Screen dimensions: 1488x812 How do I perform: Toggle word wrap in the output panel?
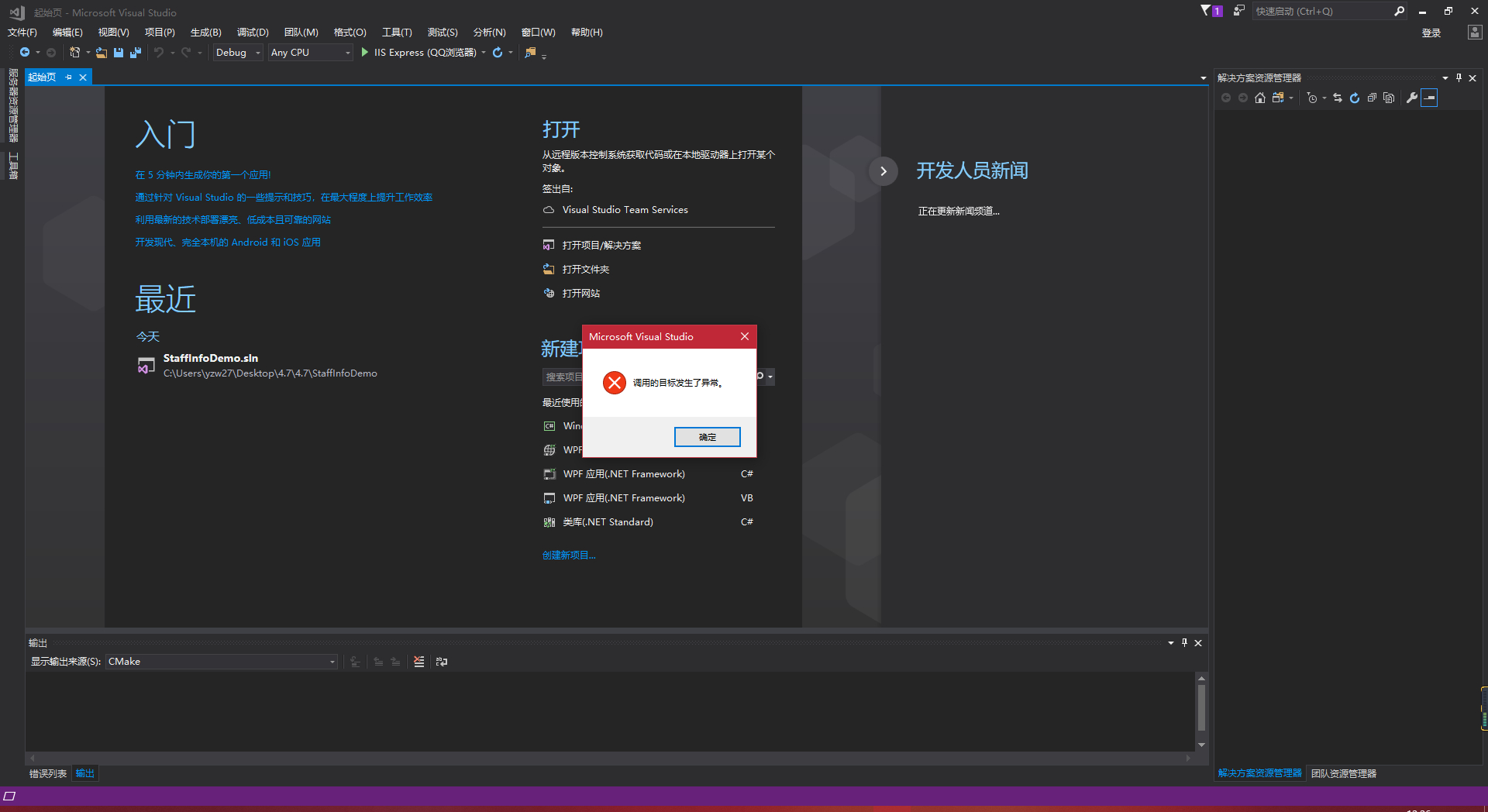click(442, 662)
